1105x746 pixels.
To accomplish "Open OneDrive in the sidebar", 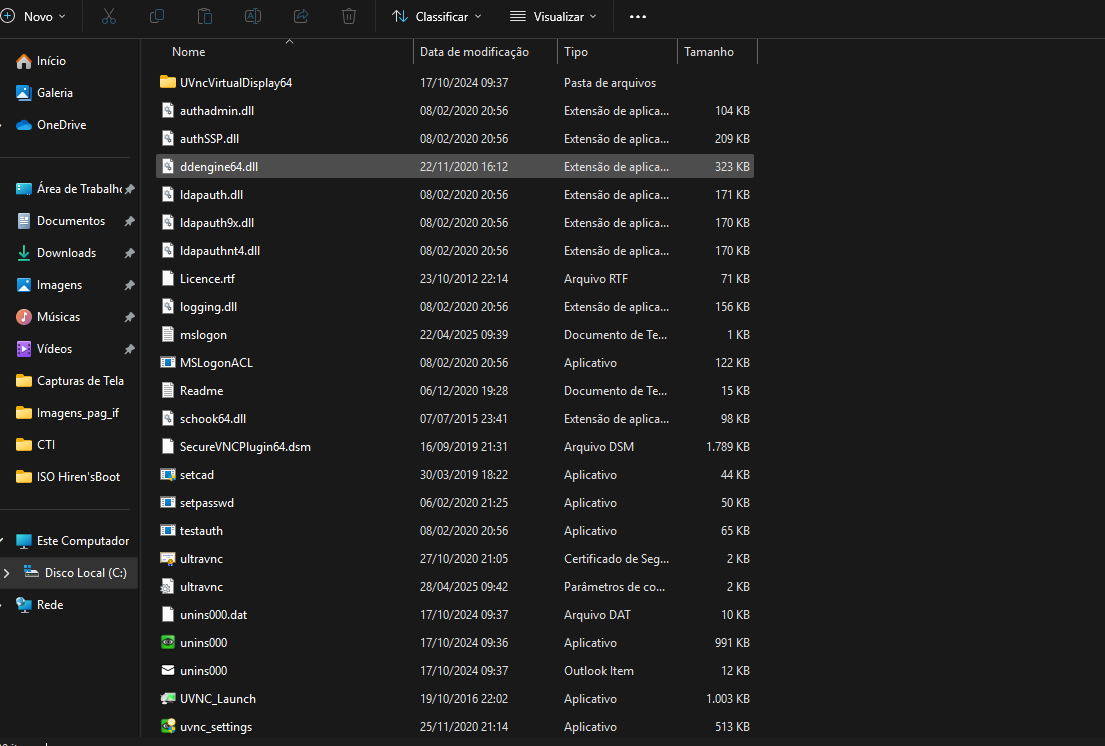I will coord(51,125).
